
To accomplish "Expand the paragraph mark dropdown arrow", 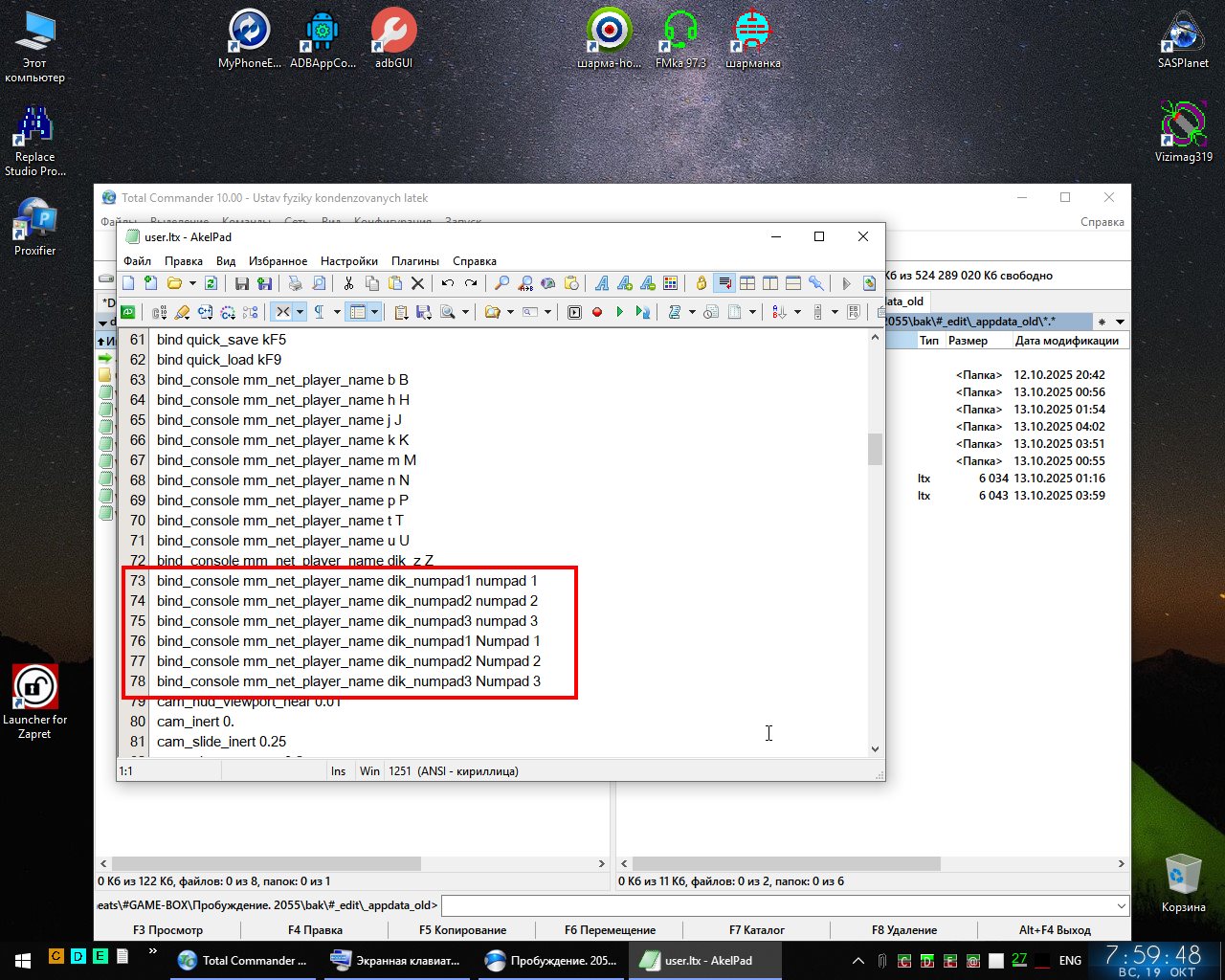I will coord(337,312).
